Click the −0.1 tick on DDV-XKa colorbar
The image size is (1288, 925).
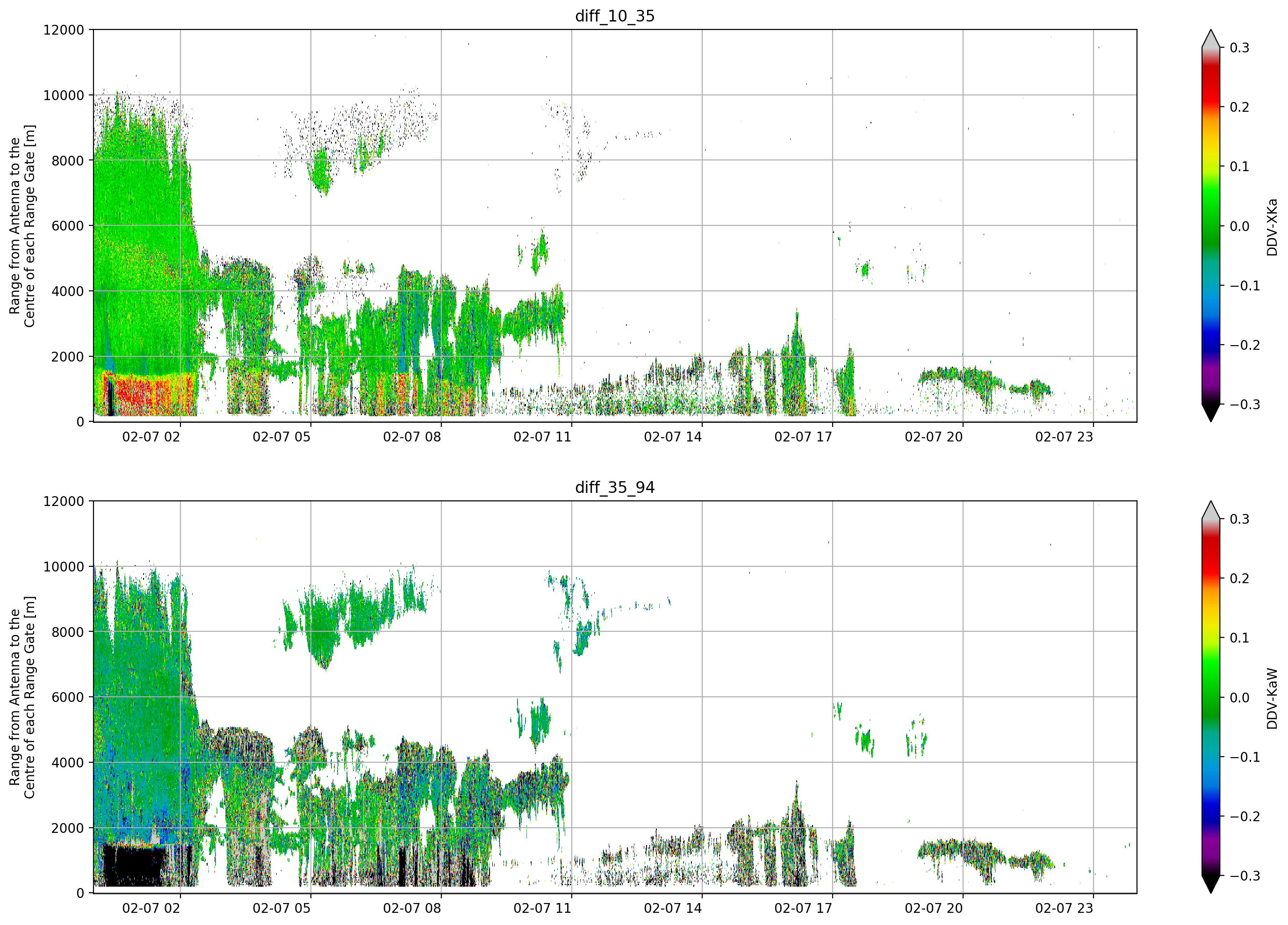point(1245,286)
